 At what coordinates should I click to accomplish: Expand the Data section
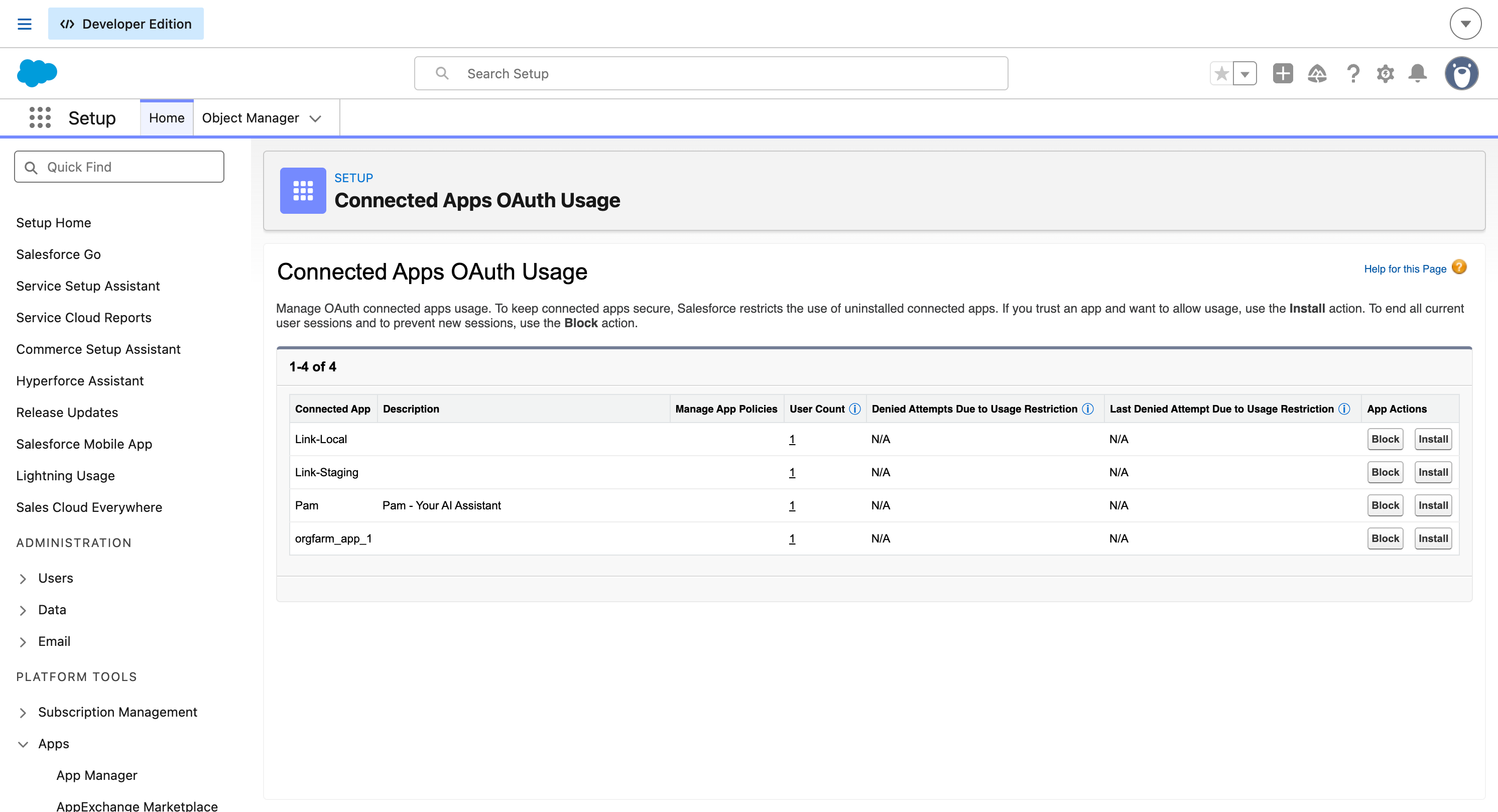point(23,610)
